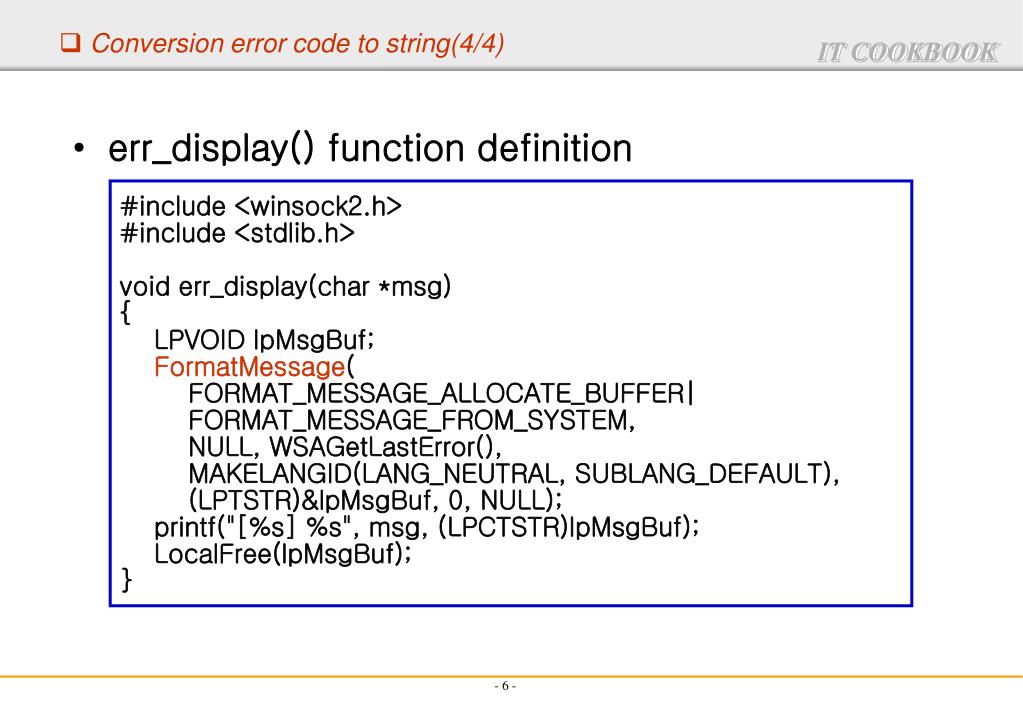
Task: Click the red 'FormatMessage' function name
Action: coord(249,367)
